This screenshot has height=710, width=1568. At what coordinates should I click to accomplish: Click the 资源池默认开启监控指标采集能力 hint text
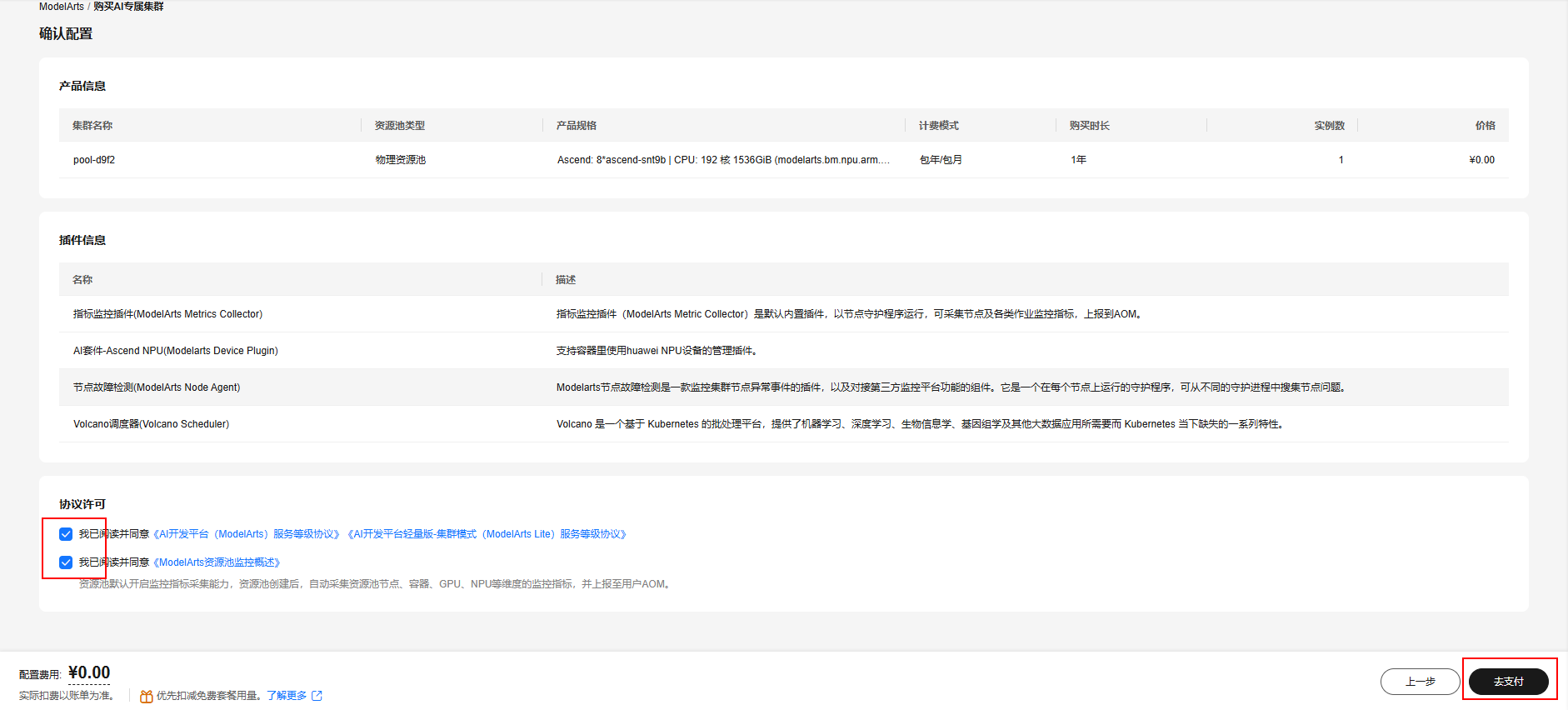[376, 584]
